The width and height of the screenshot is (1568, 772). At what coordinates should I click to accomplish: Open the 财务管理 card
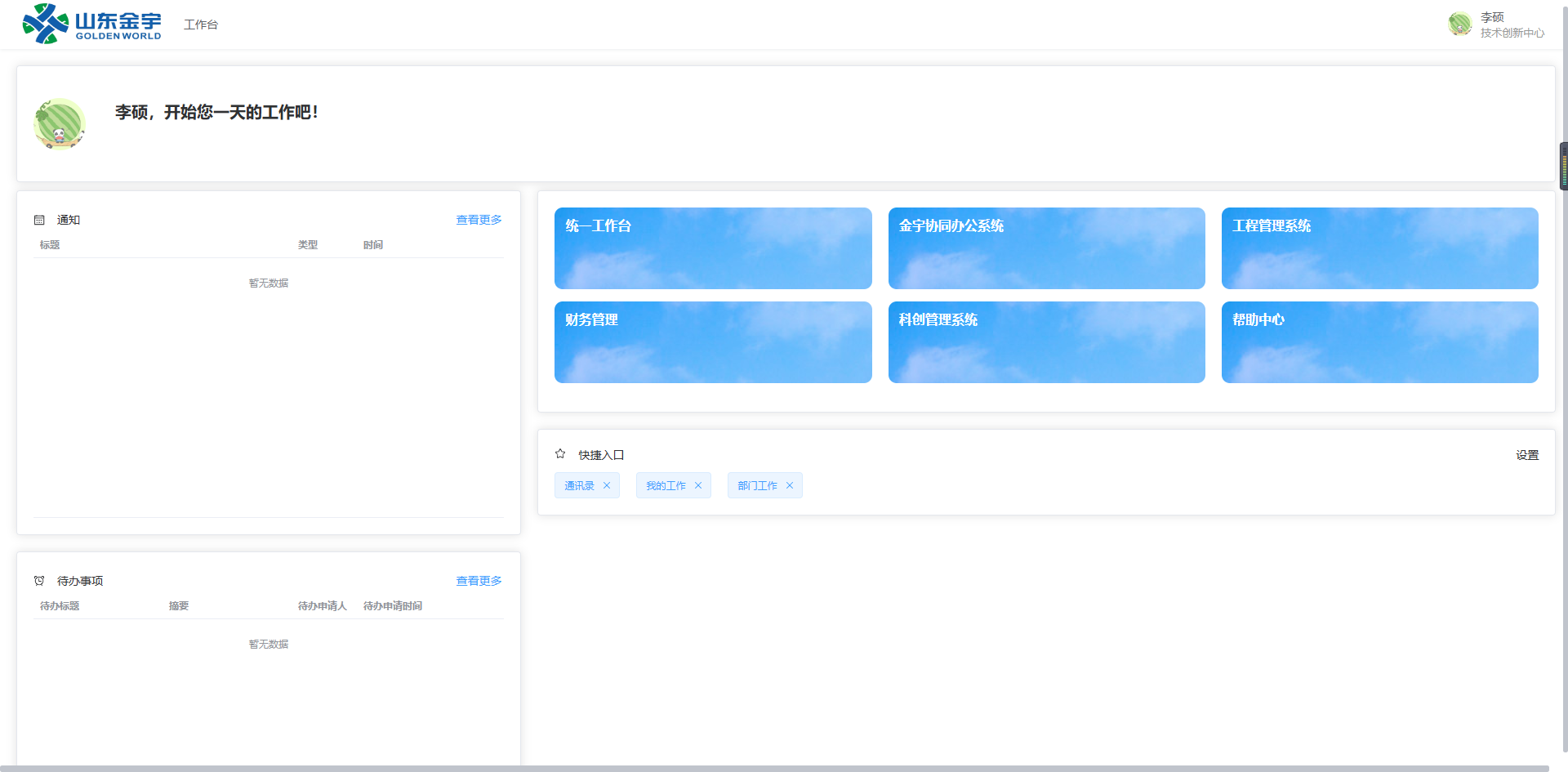click(713, 342)
